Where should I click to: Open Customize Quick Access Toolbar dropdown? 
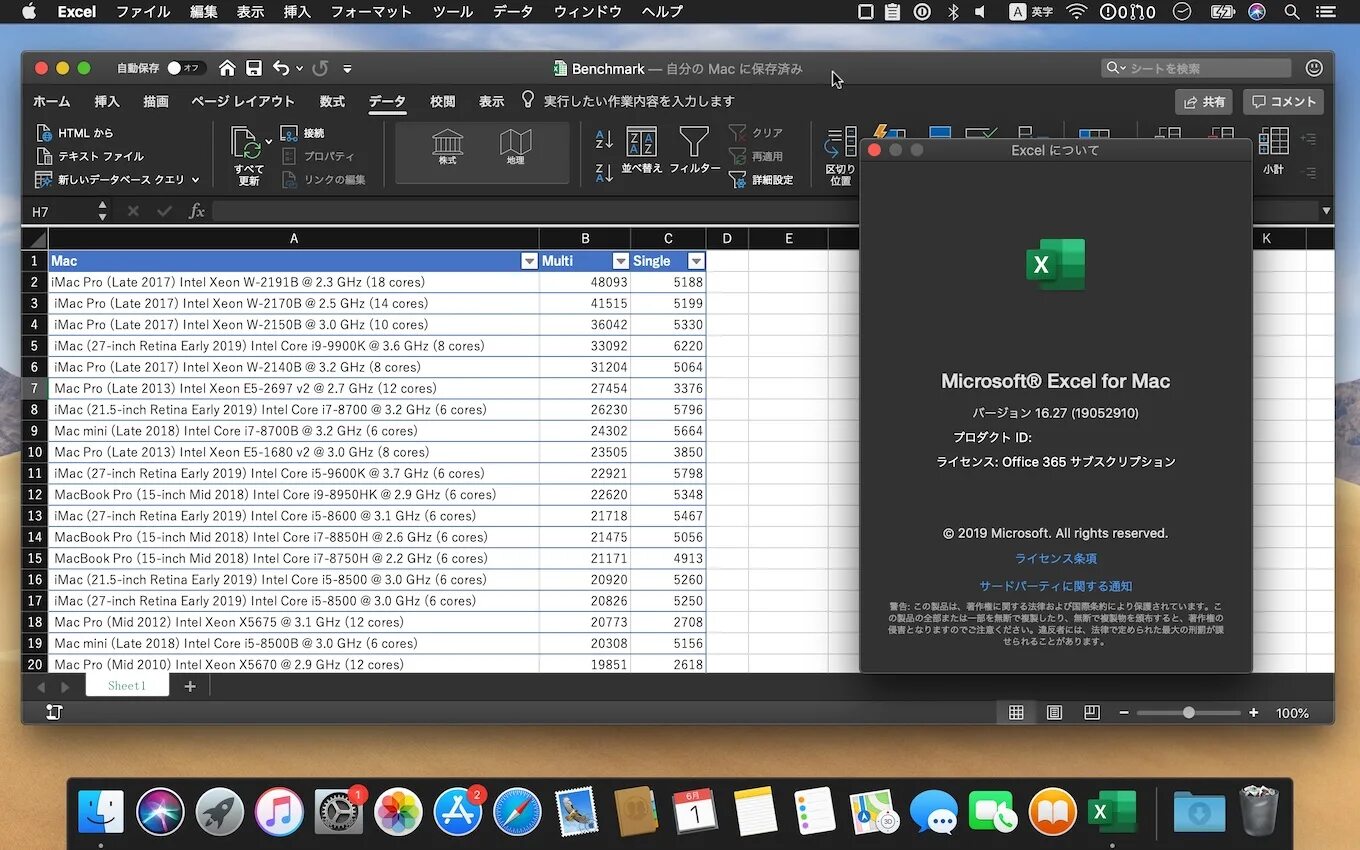347,69
